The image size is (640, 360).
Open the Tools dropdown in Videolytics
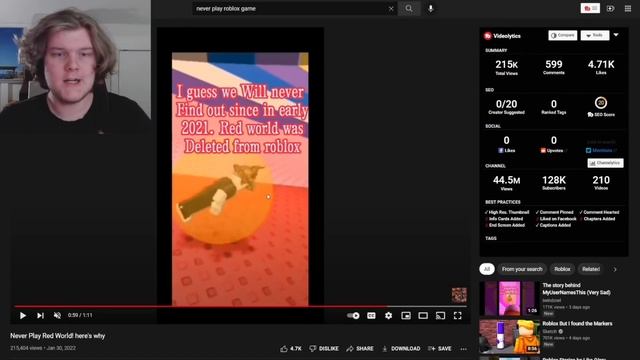[595, 36]
